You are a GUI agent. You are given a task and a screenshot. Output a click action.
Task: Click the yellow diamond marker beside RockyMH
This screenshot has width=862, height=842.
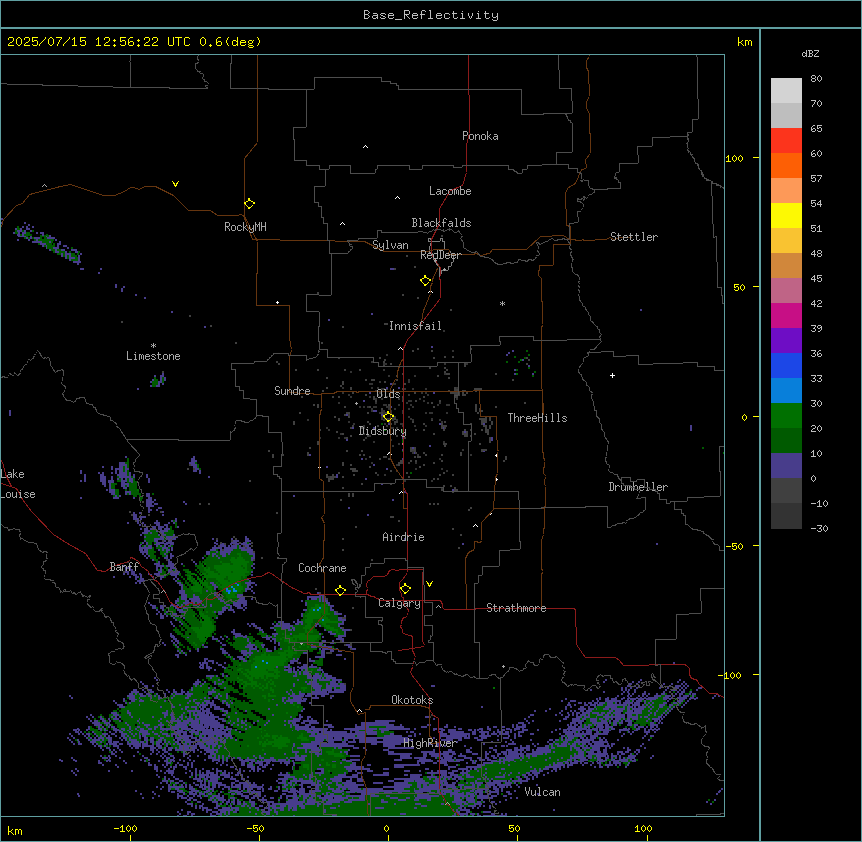(250, 204)
